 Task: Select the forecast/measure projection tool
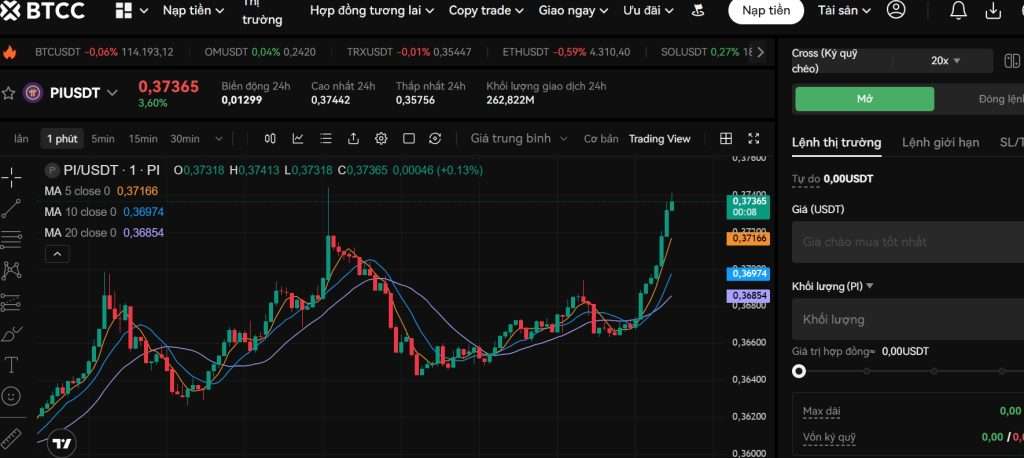pyautogui.click(x=11, y=303)
